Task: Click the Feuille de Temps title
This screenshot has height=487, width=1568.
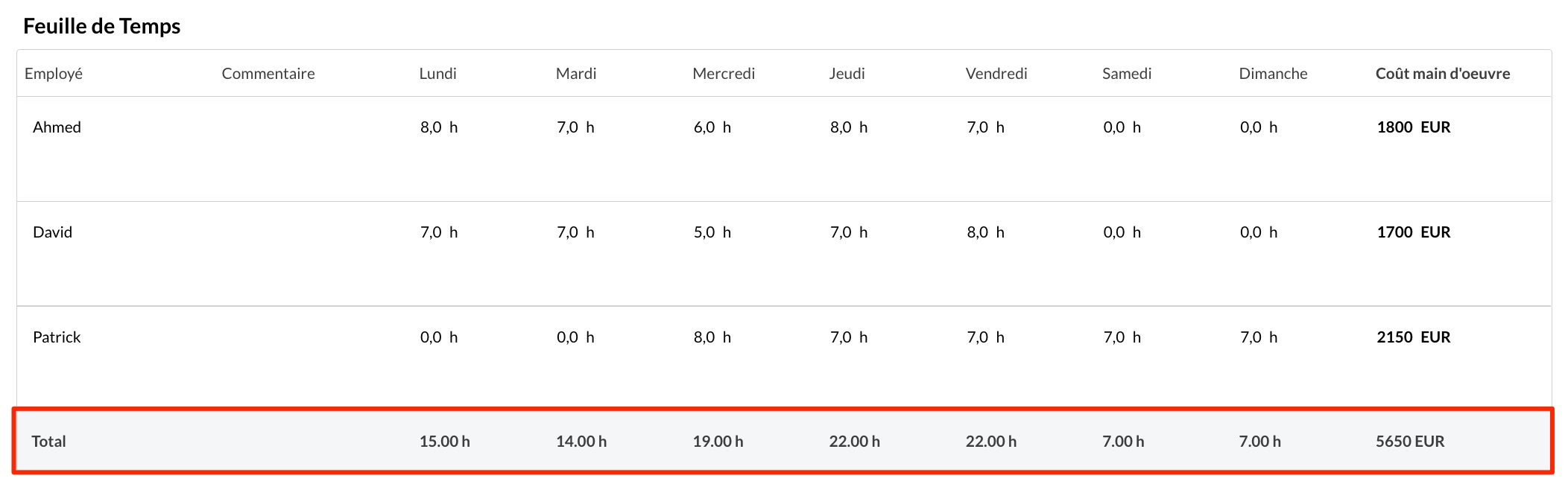Action: tap(102, 26)
